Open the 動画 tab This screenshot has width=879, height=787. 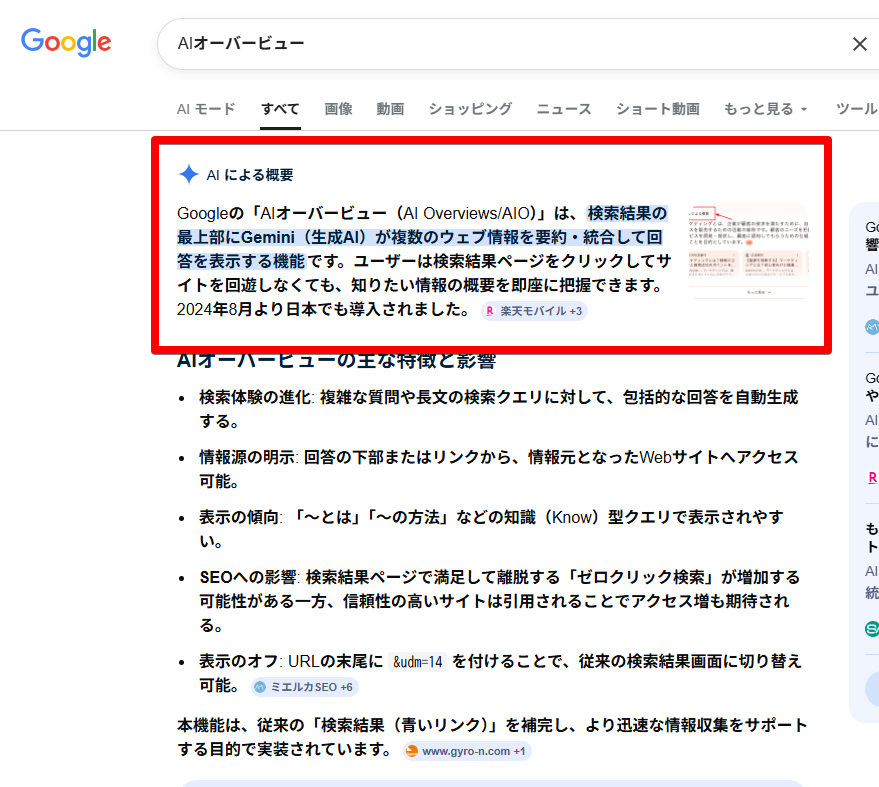coord(390,109)
